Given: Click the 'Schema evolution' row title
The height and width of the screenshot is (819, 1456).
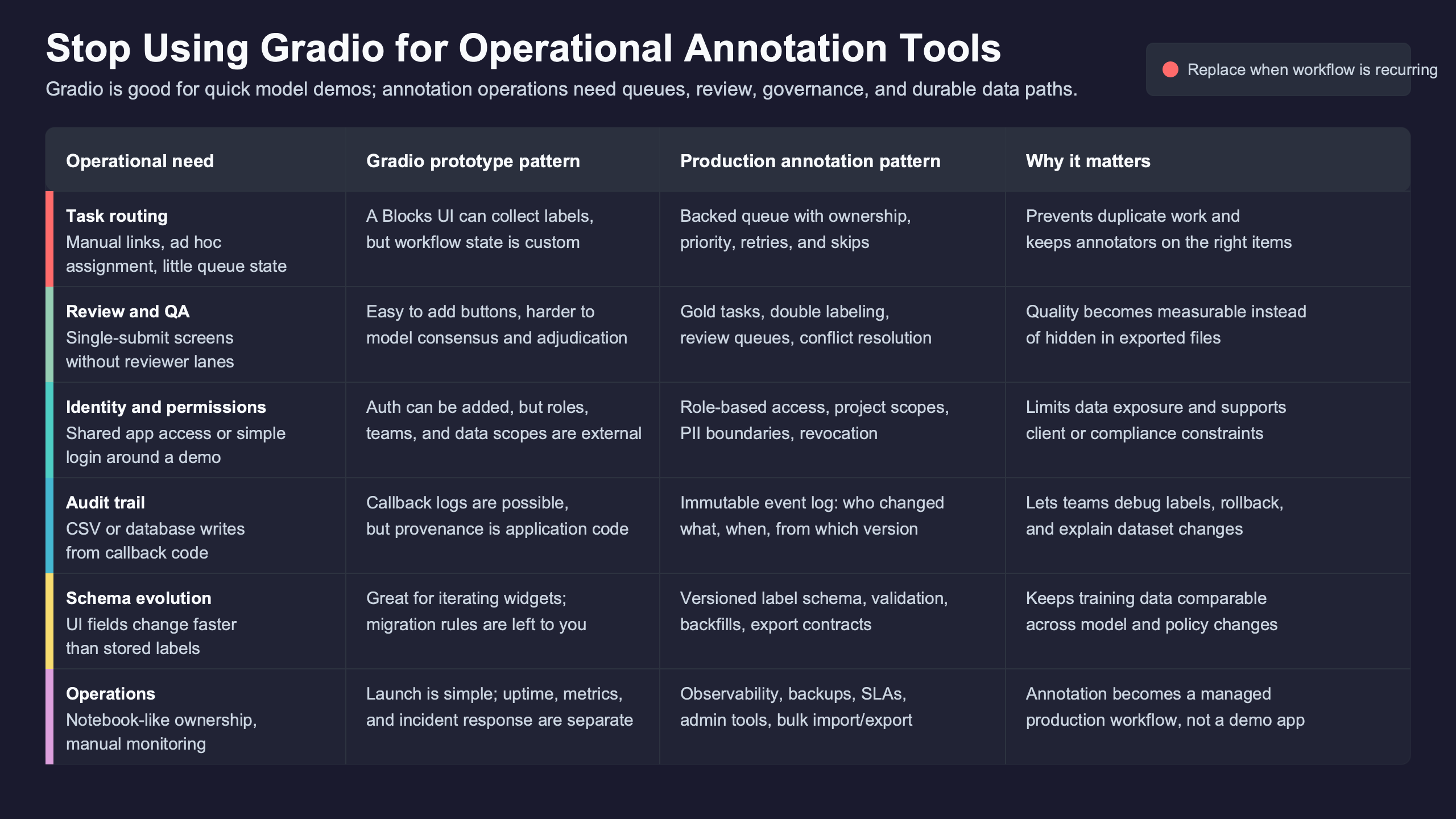Looking at the screenshot, I should (x=139, y=598).
